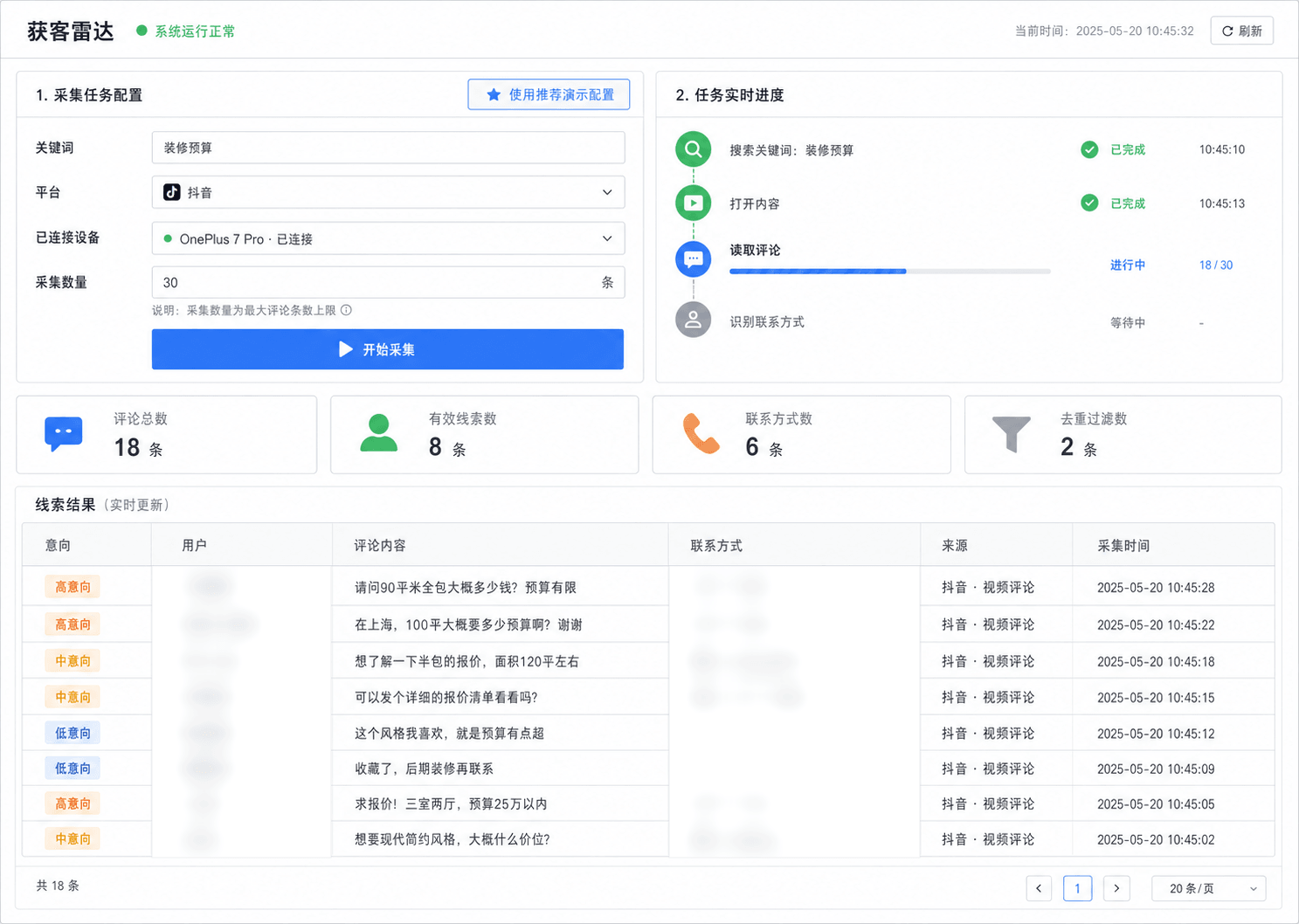1299x924 pixels.
Task: Click the green check for 打开内容 step
Action: [1089, 203]
